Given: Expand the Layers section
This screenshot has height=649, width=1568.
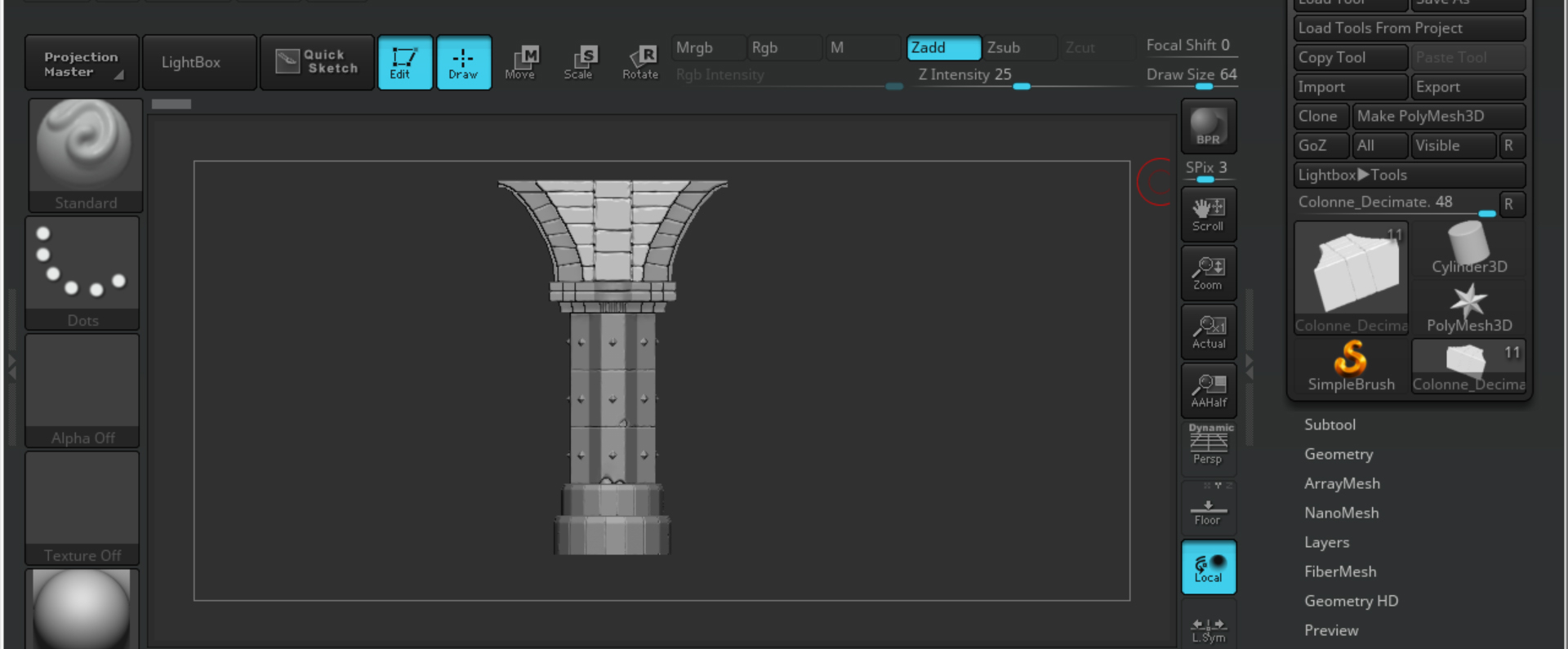Looking at the screenshot, I should tap(1326, 542).
